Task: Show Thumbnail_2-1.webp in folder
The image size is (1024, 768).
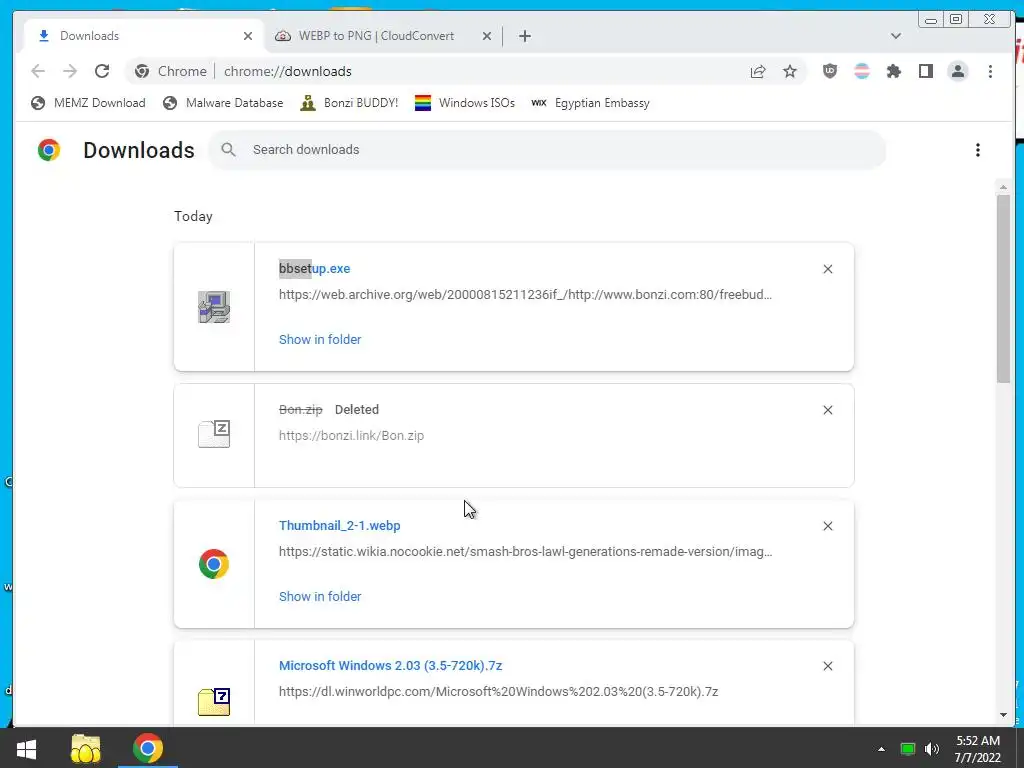Action: [320, 596]
